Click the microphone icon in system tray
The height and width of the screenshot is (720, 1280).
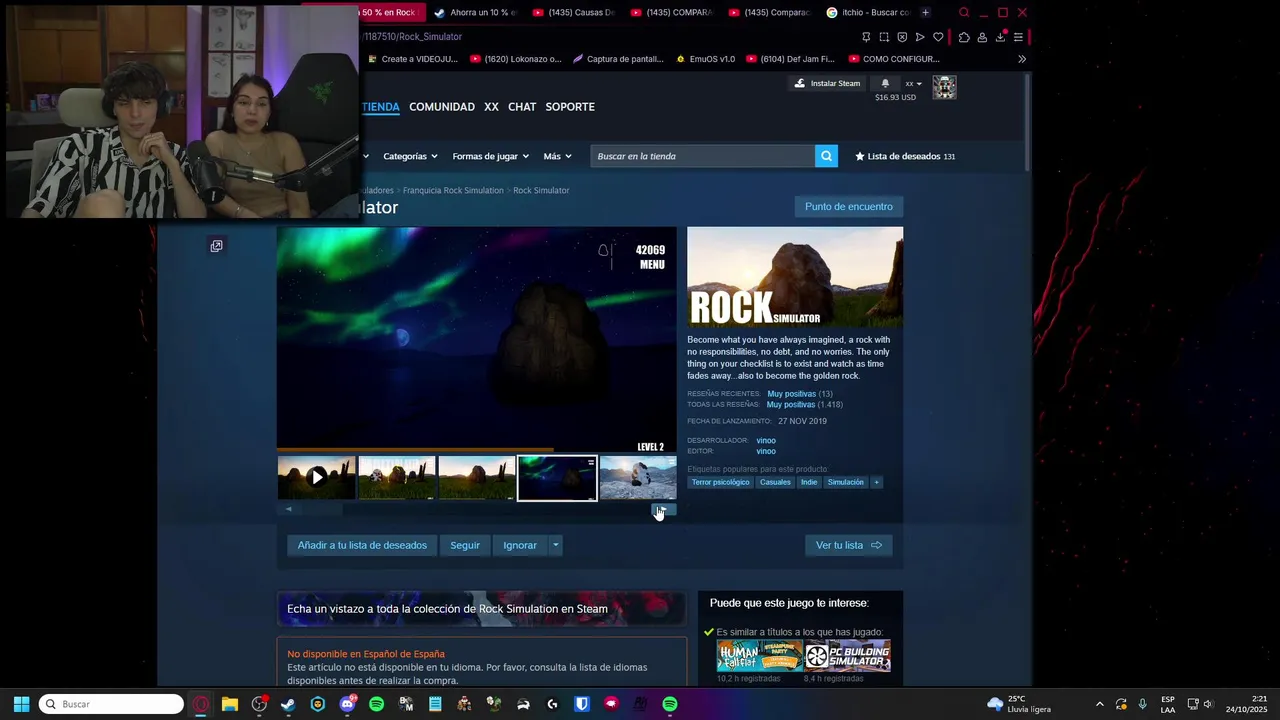pos(1142,704)
